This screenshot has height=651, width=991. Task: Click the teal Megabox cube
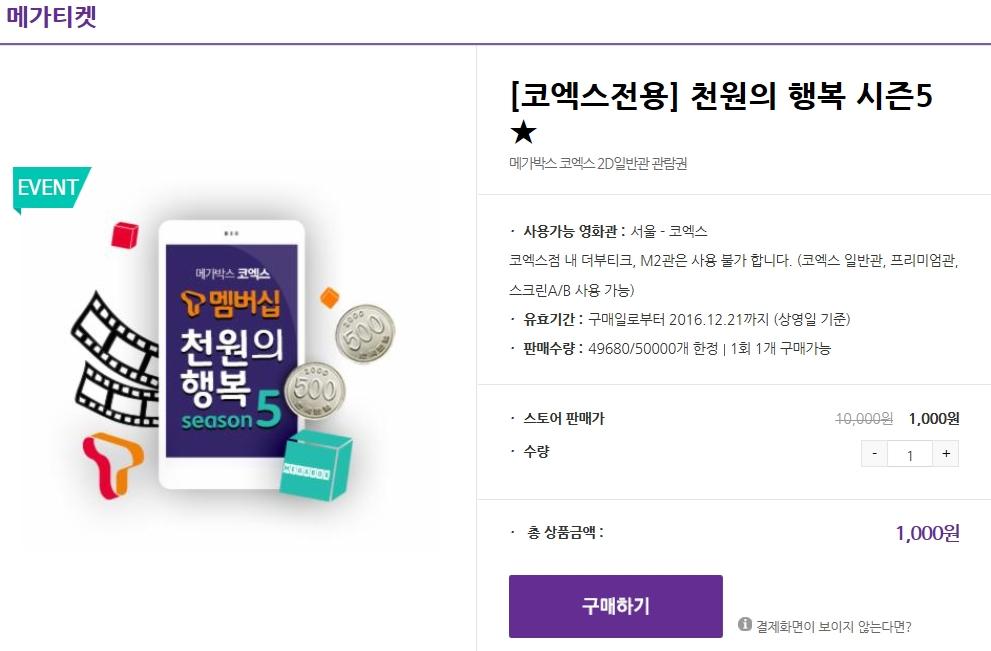[315, 466]
